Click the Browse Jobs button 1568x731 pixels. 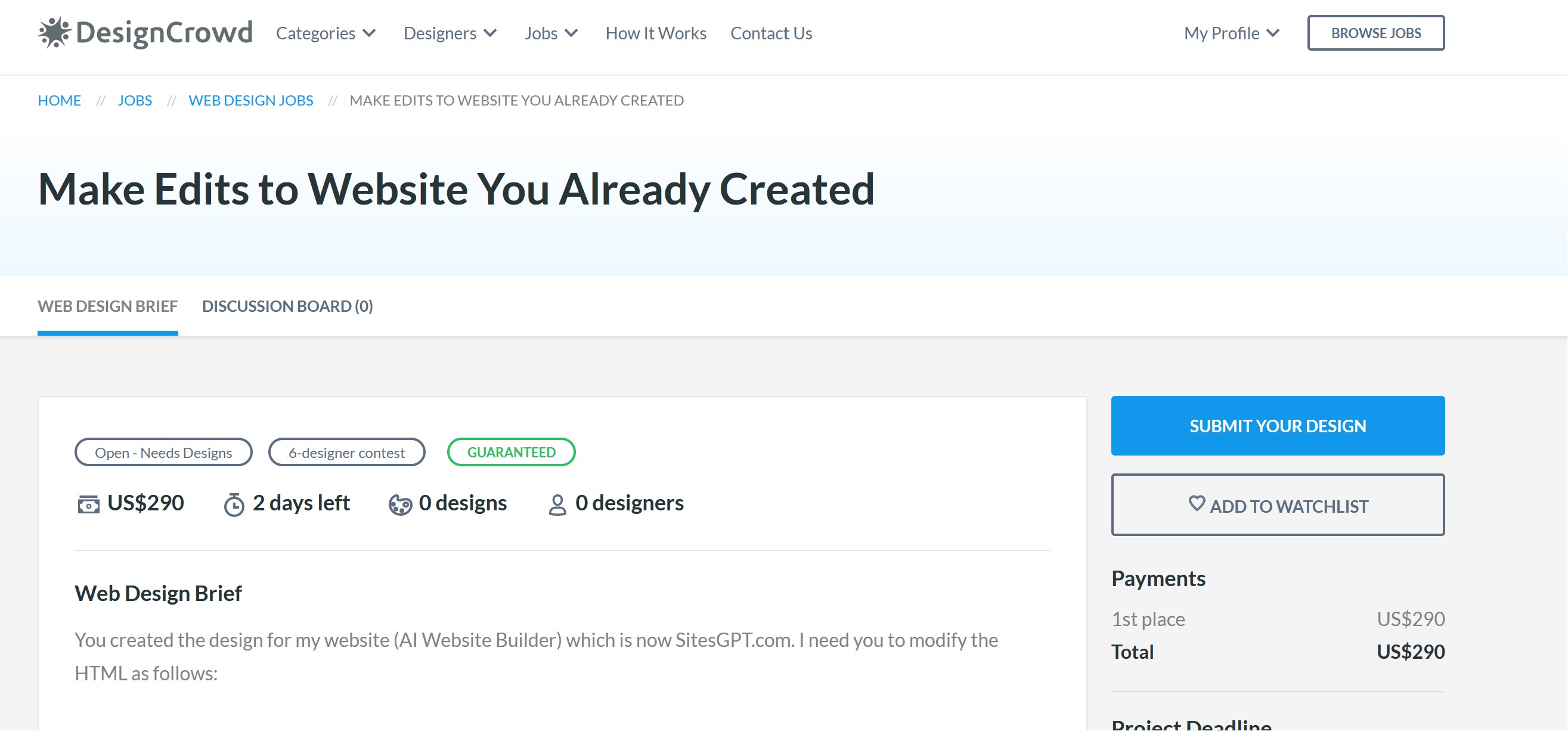(1375, 33)
